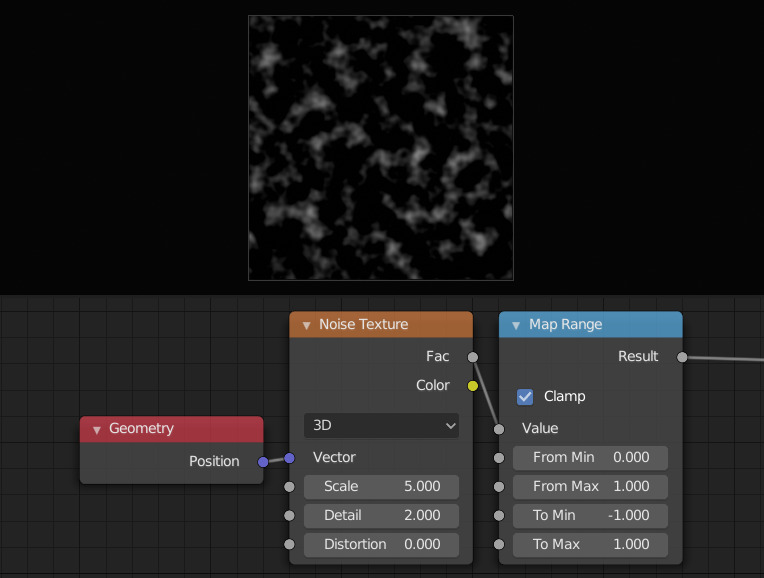Click the yellow Color output socket
764x578 pixels.
473,386
